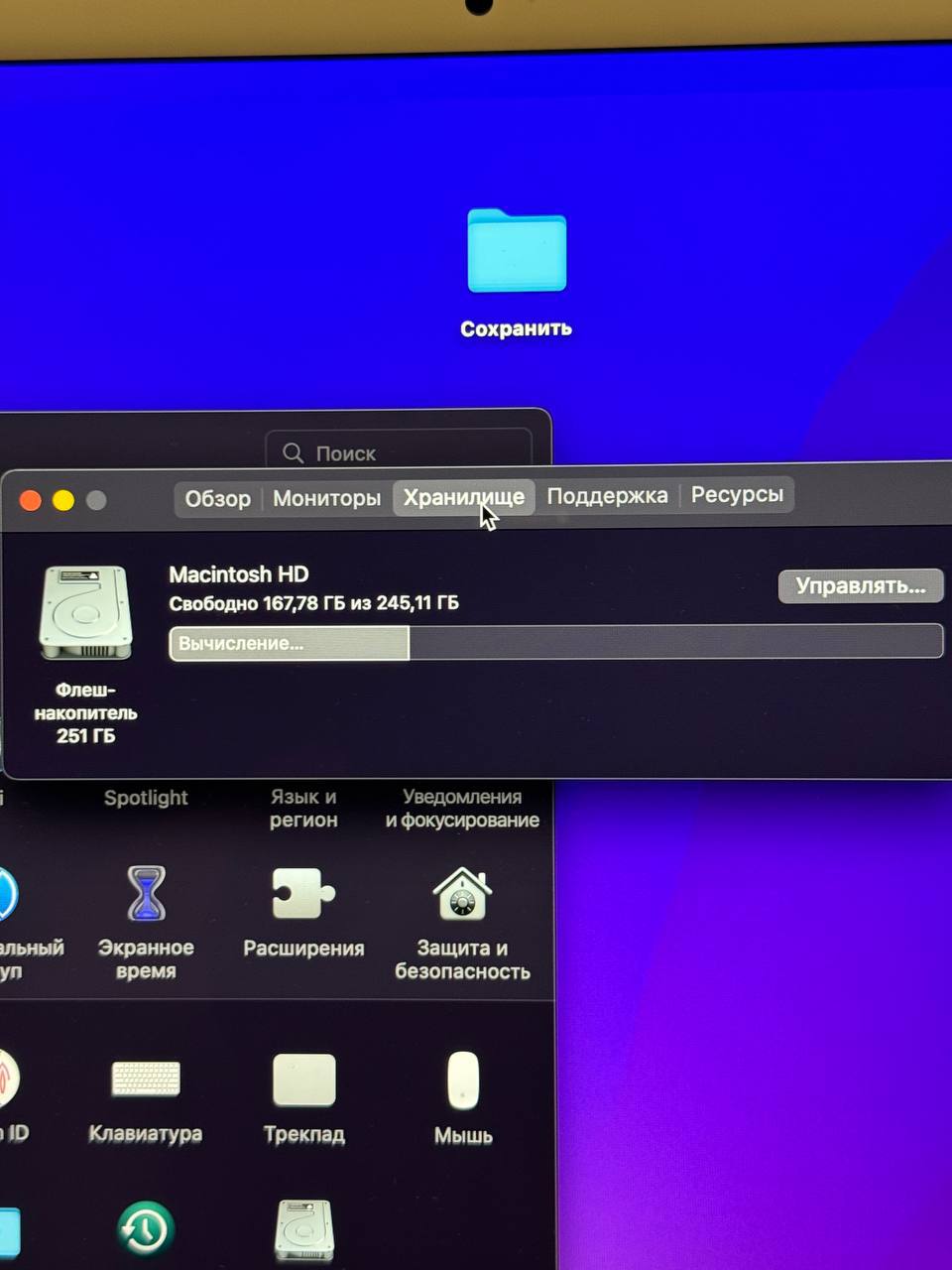
Task: Click the Spotlight label in preferences
Action: (x=146, y=798)
